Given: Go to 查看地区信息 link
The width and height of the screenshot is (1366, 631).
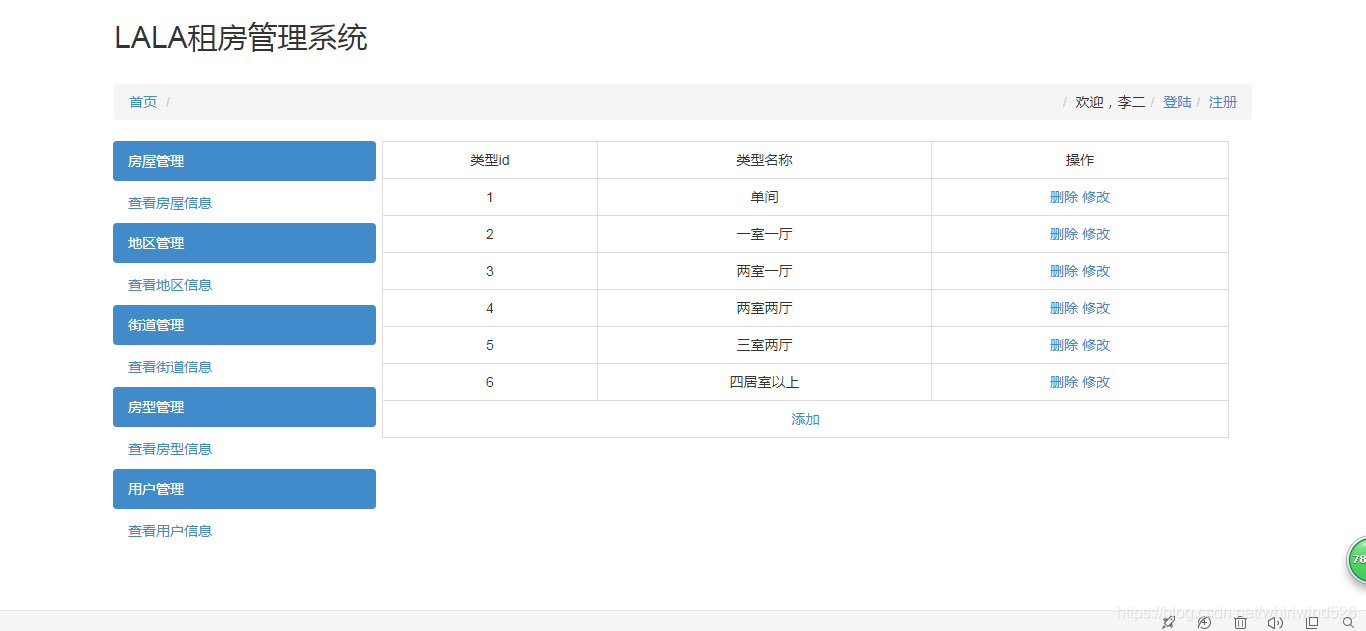Looking at the screenshot, I should [170, 285].
